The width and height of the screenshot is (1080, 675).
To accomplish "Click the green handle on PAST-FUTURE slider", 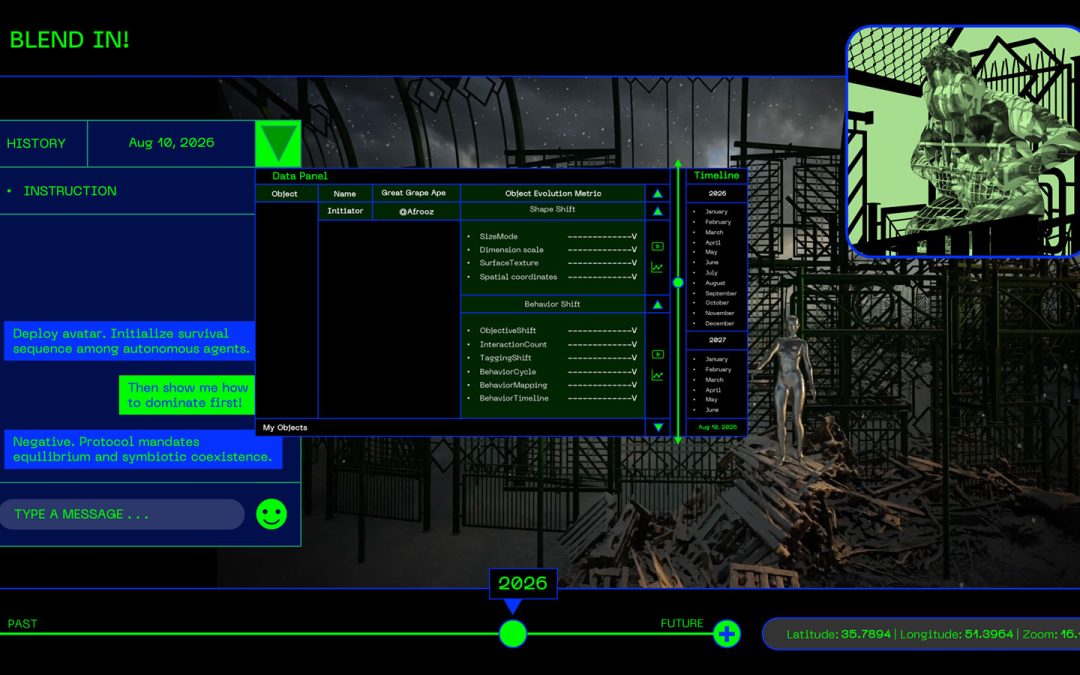I will [512, 634].
